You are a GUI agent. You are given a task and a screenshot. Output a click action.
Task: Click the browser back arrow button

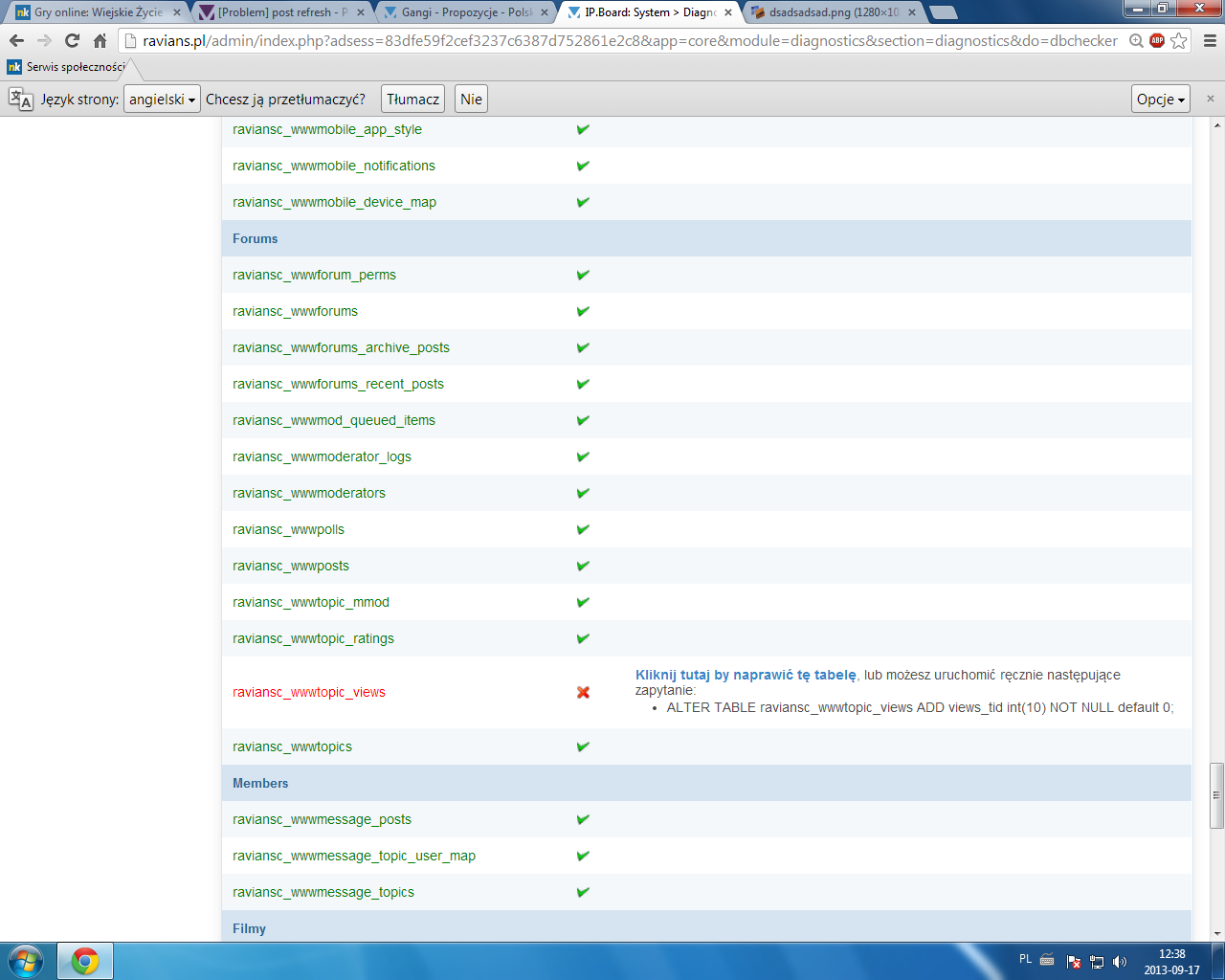[x=16, y=41]
